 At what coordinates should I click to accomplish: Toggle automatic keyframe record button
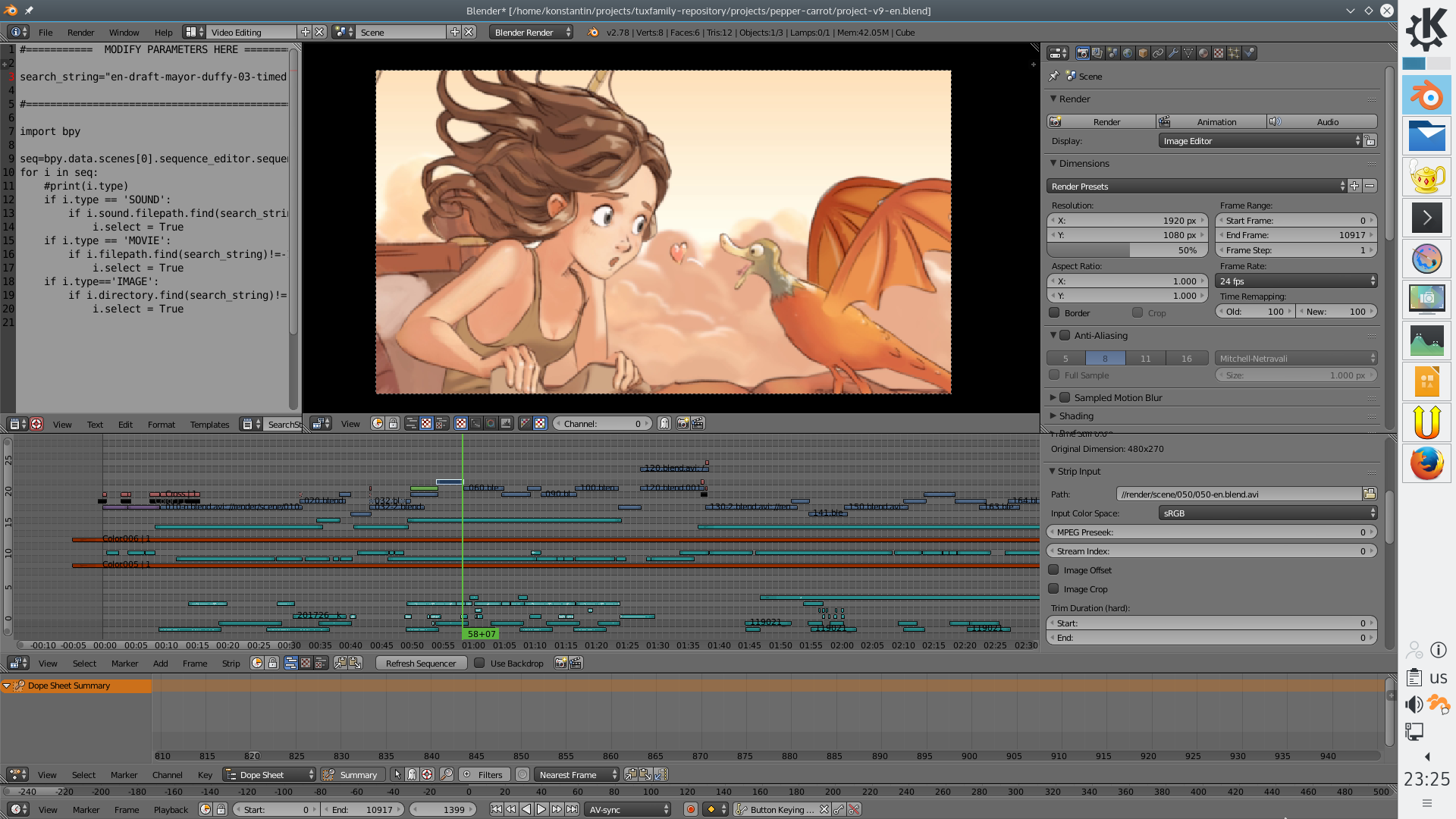pos(690,809)
